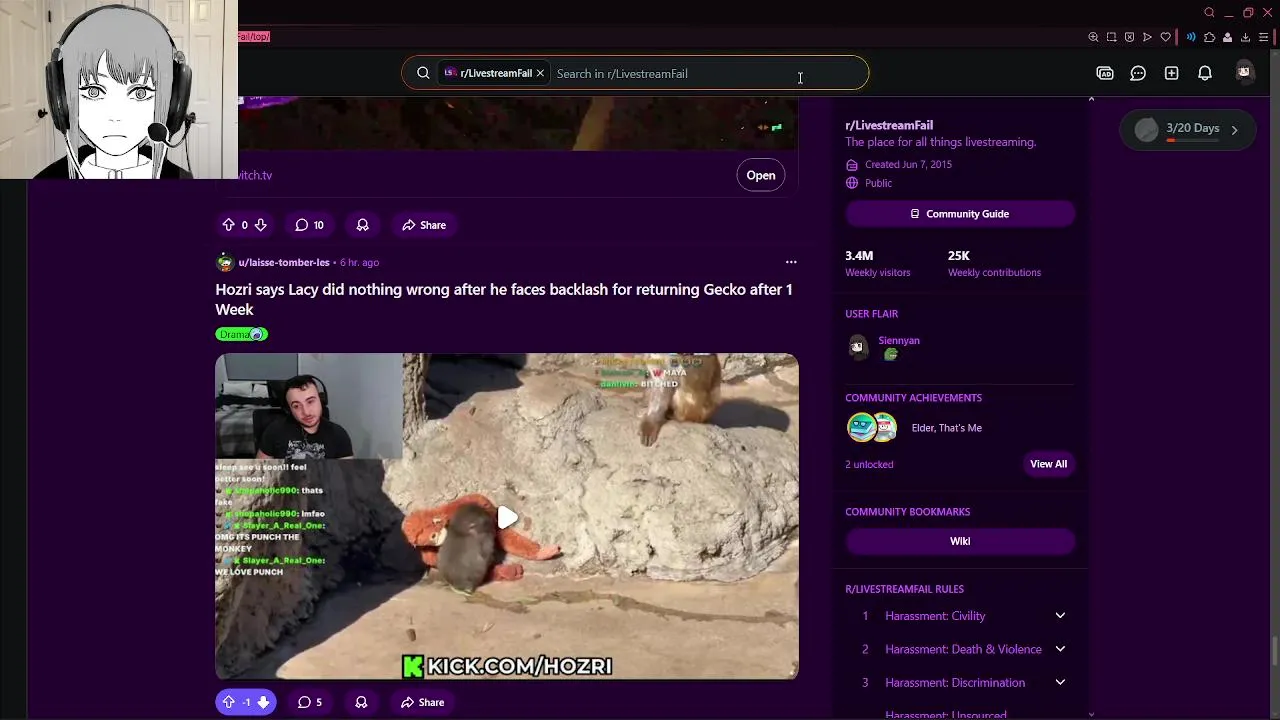Open the tab search icon in title bar
This screenshot has width=1280, height=720.
[1209, 12]
